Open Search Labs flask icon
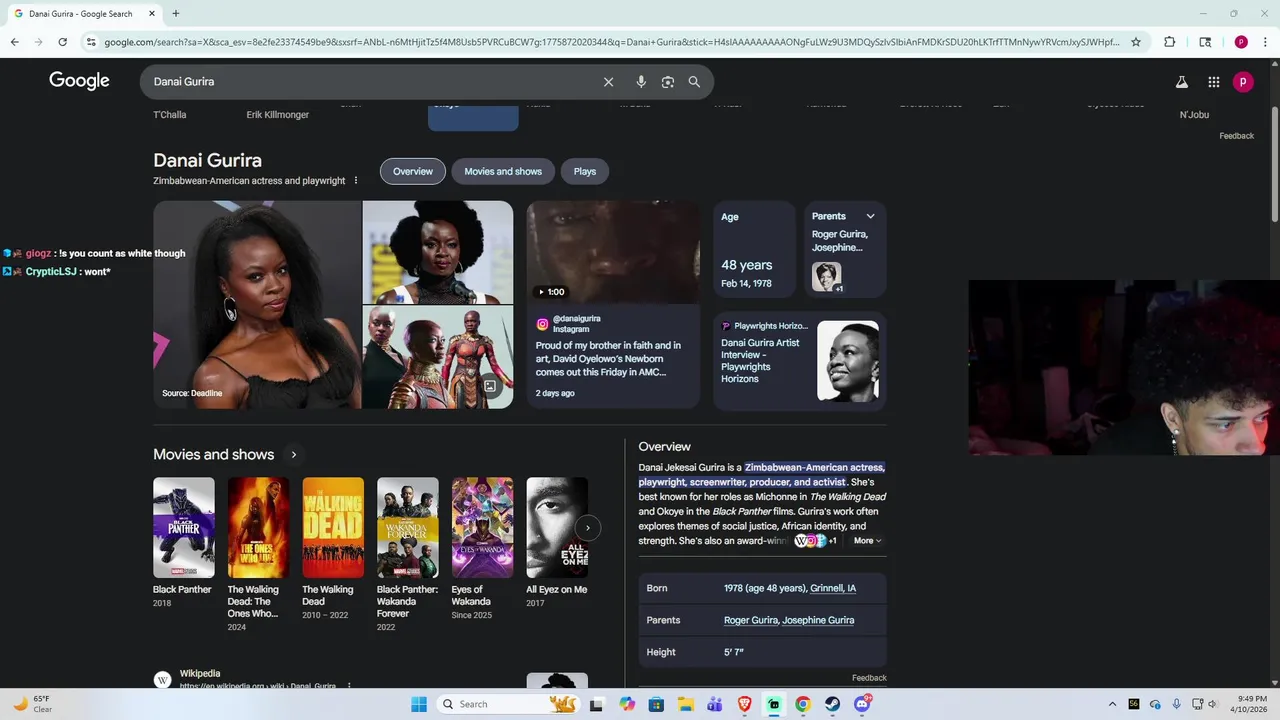Image resolution: width=1280 pixels, height=720 pixels. pos(1181,82)
